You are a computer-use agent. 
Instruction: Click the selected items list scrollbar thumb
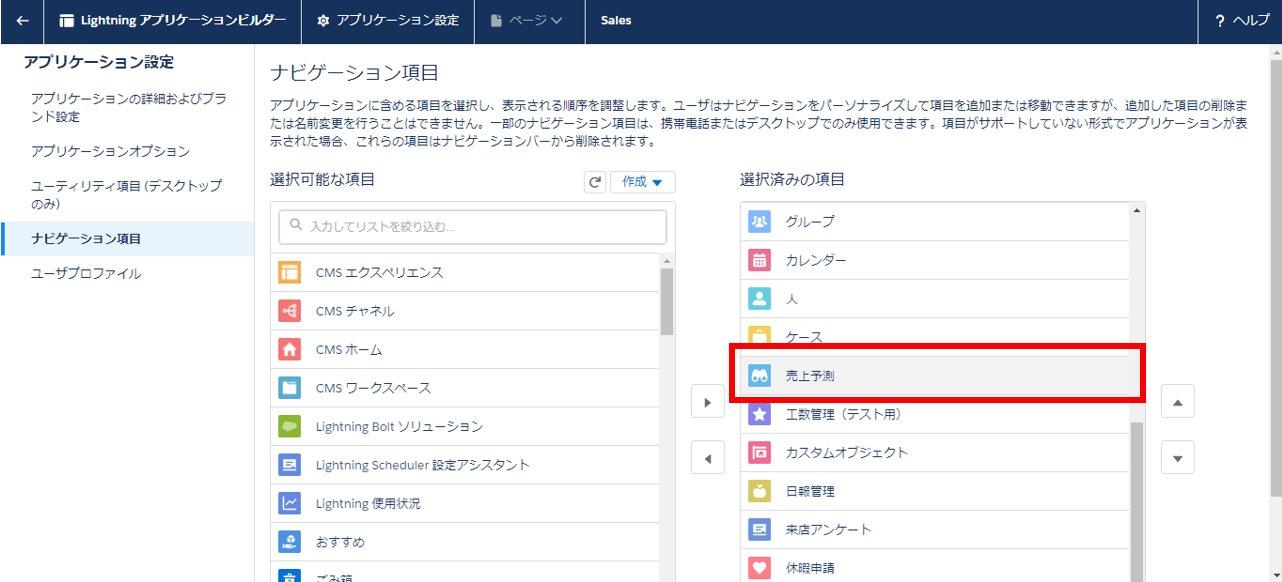click(1137, 500)
